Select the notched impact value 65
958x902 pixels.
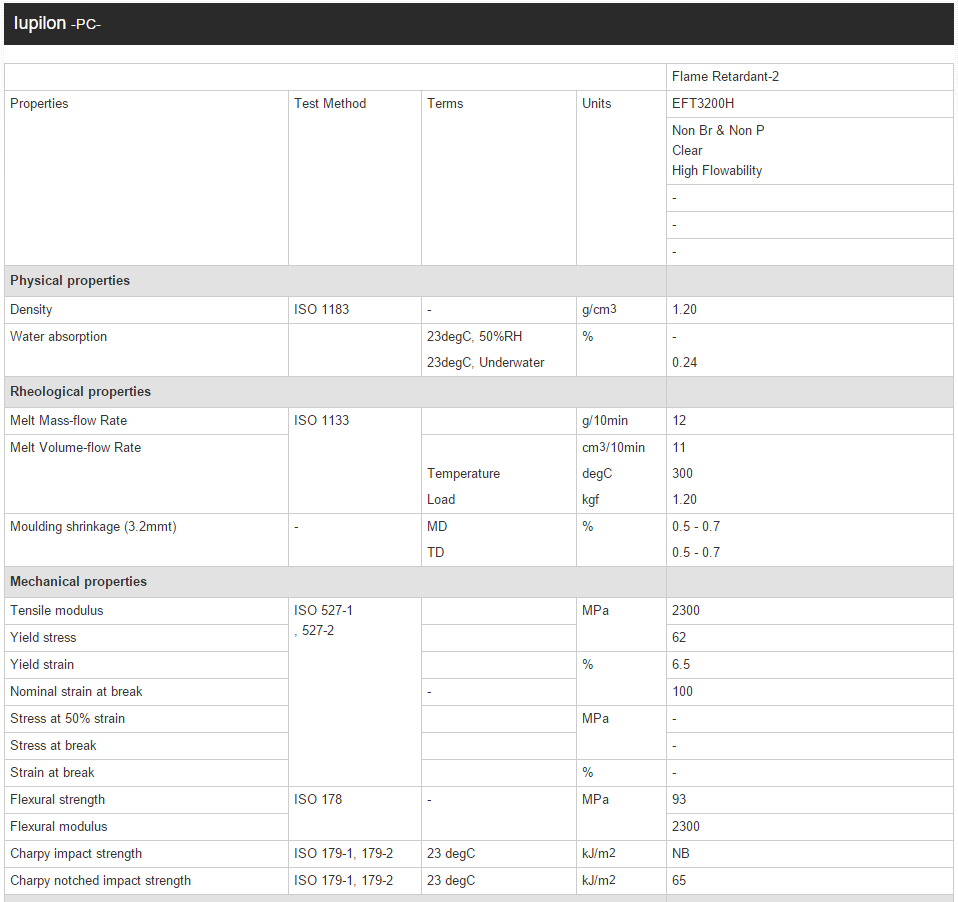679,880
